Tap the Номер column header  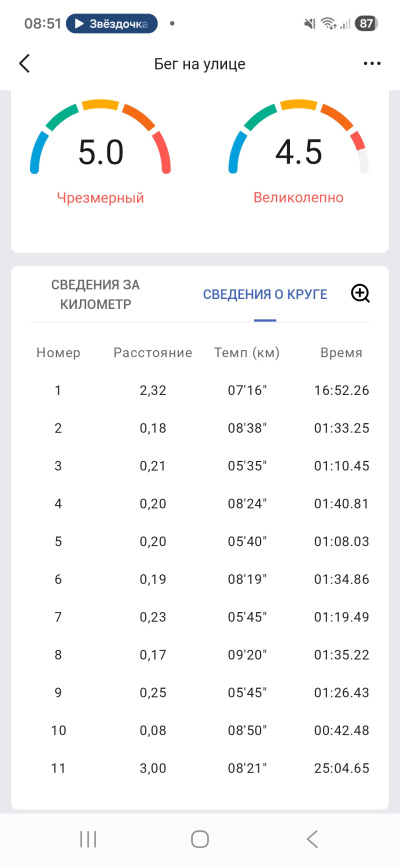pos(58,353)
